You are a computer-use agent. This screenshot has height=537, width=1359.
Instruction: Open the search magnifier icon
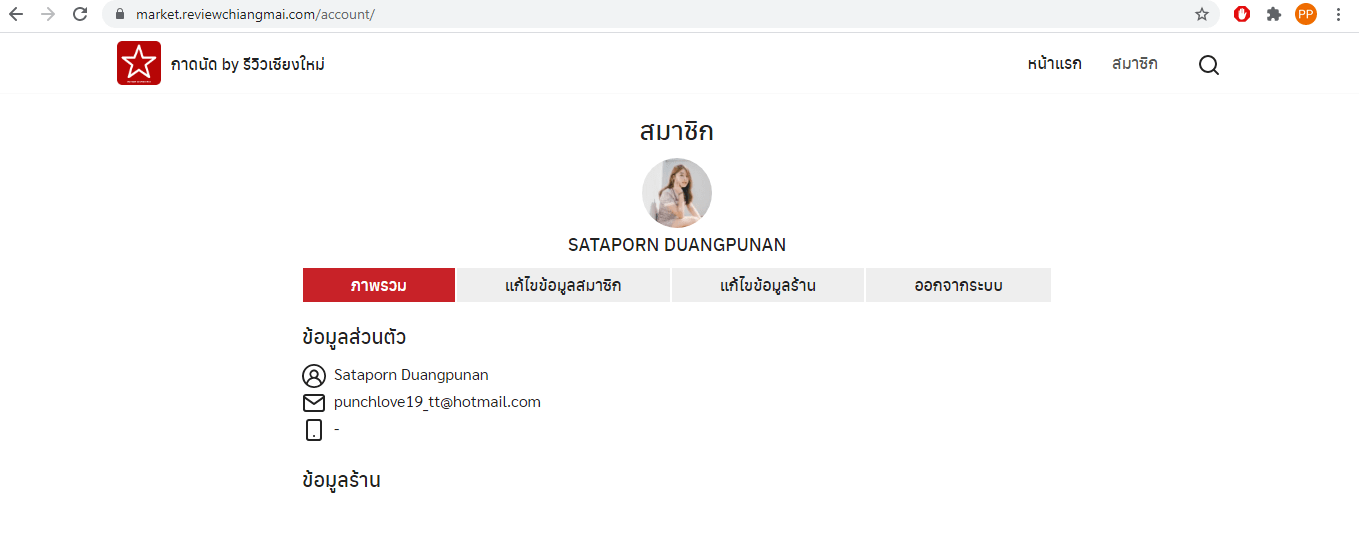(1209, 65)
